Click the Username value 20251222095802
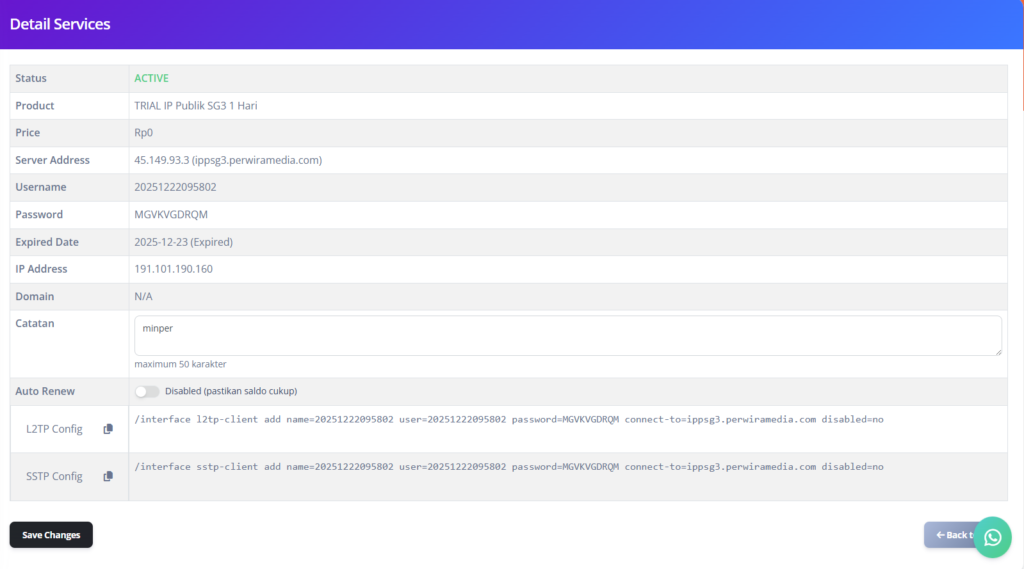 click(x=175, y=187)
